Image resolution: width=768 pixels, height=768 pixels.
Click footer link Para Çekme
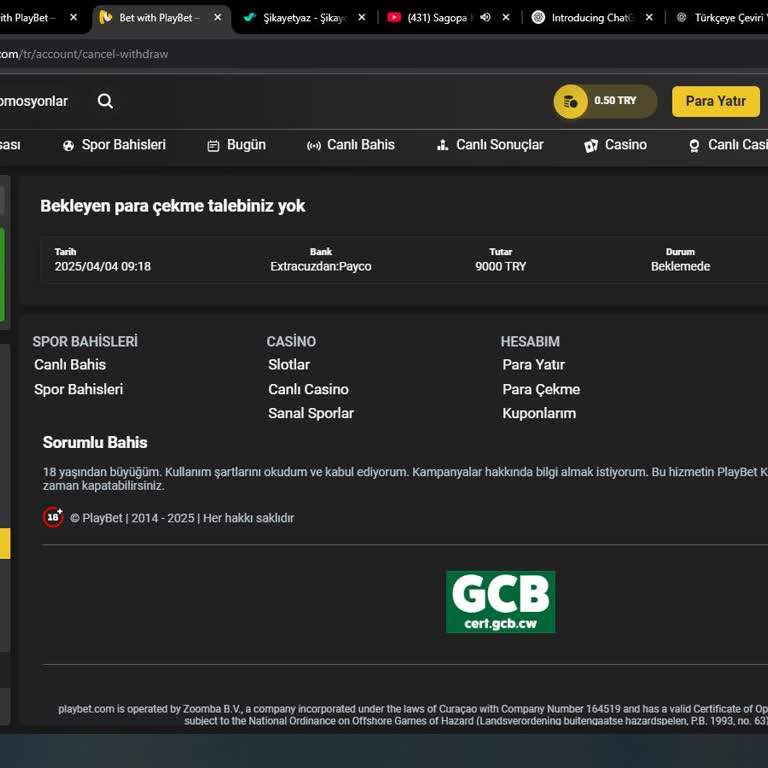(x=541, y=389)
